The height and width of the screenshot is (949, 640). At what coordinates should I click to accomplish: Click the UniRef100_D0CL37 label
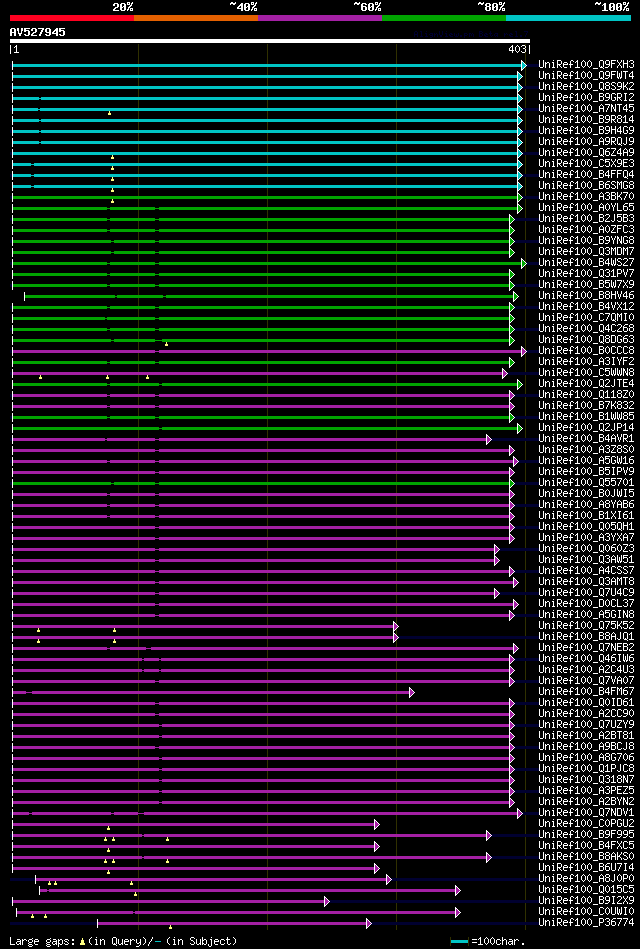[x=586, y=604]
